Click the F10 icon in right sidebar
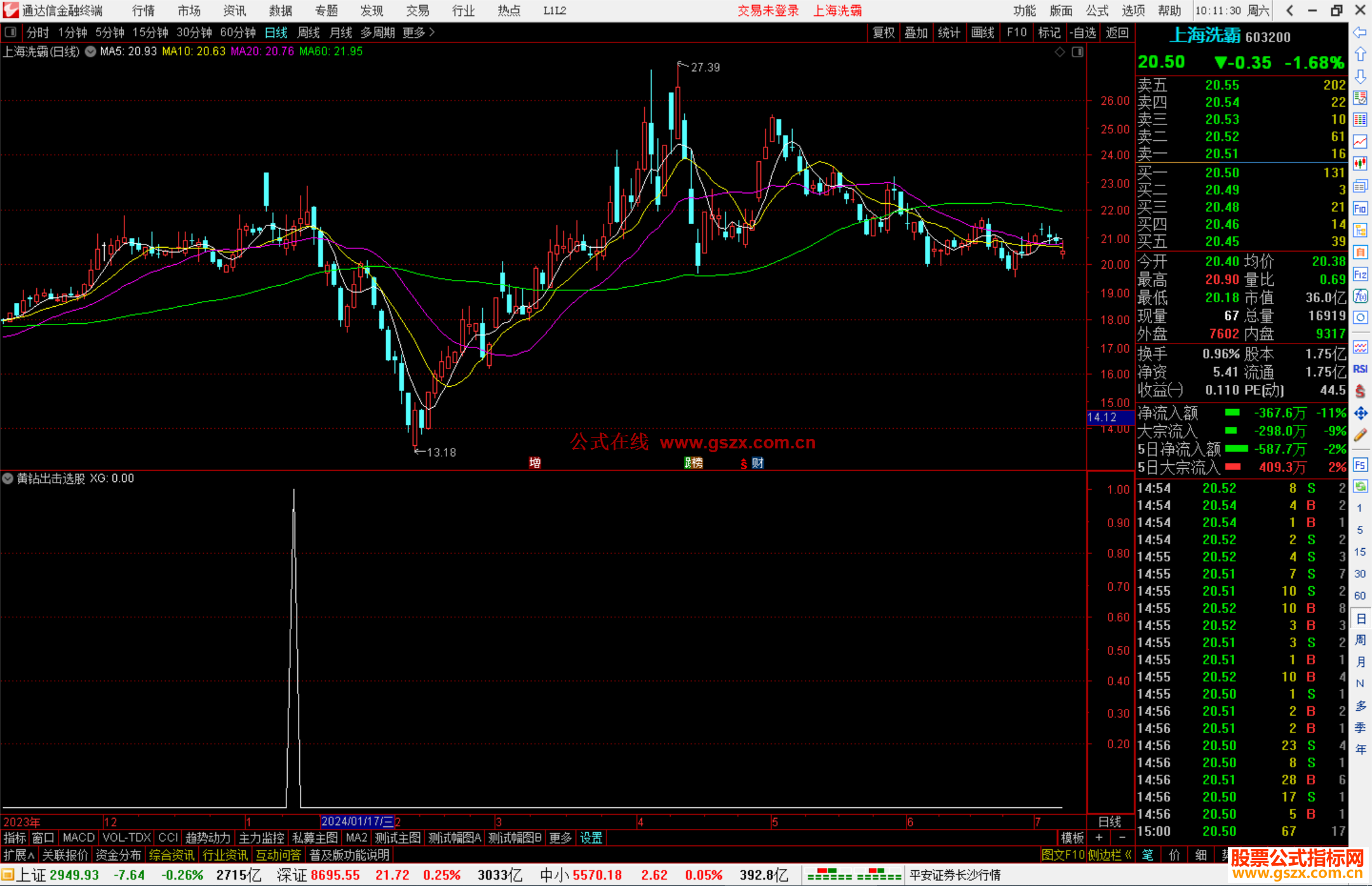Image resolution: width=1372 pixels, height=886 pixels. (1360, 208)
